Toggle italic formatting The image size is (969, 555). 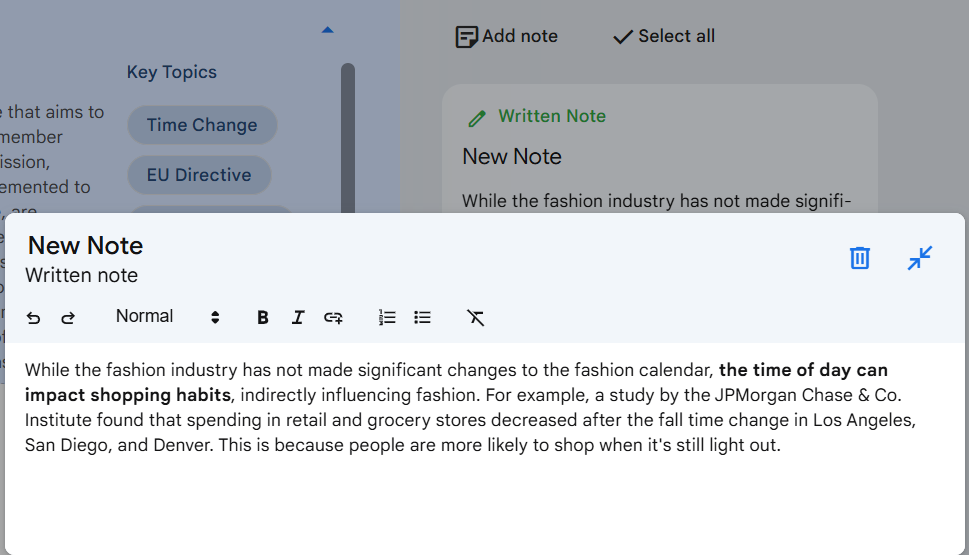tap(298, 318)
